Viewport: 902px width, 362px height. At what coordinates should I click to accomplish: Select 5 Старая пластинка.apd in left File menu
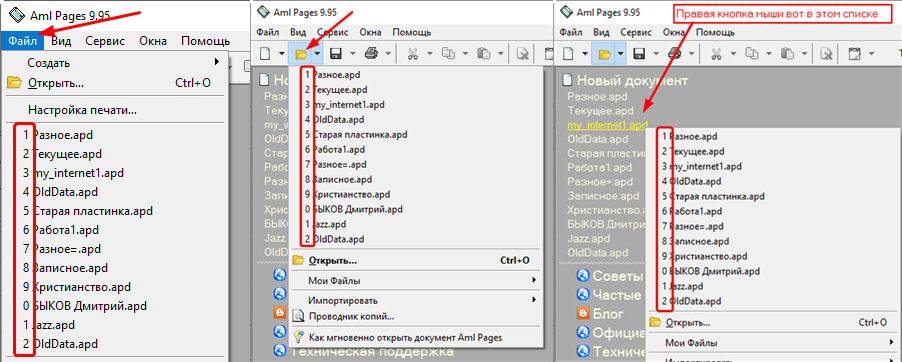[x=115, y=211]
